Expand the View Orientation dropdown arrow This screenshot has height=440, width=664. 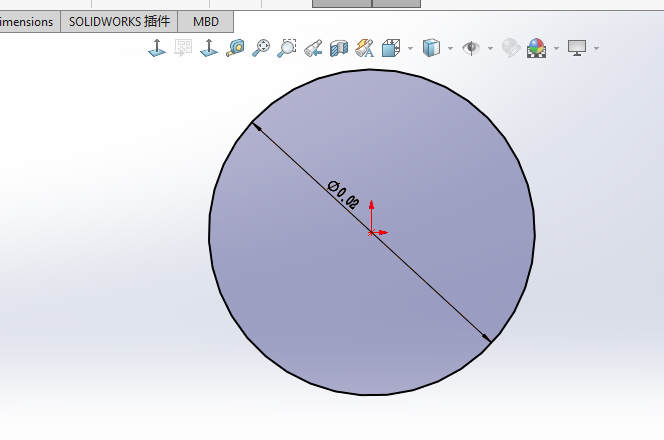pyautogui.click(x=410, y=48)
